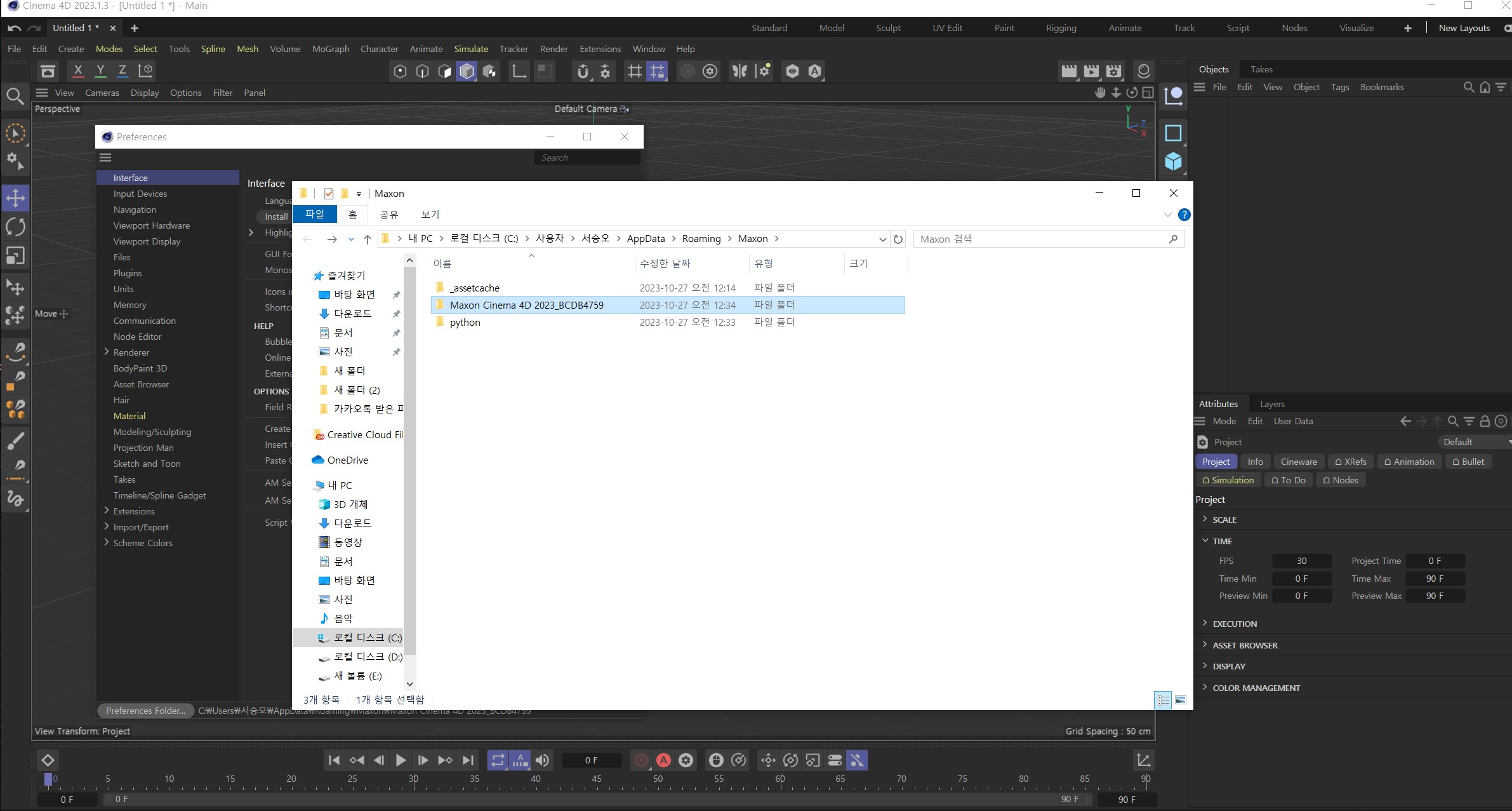Image resolution: width=1512 pixels, height=811 pixels.
Task: Click the FPS value field showing 30
Action: [1301, 560]
